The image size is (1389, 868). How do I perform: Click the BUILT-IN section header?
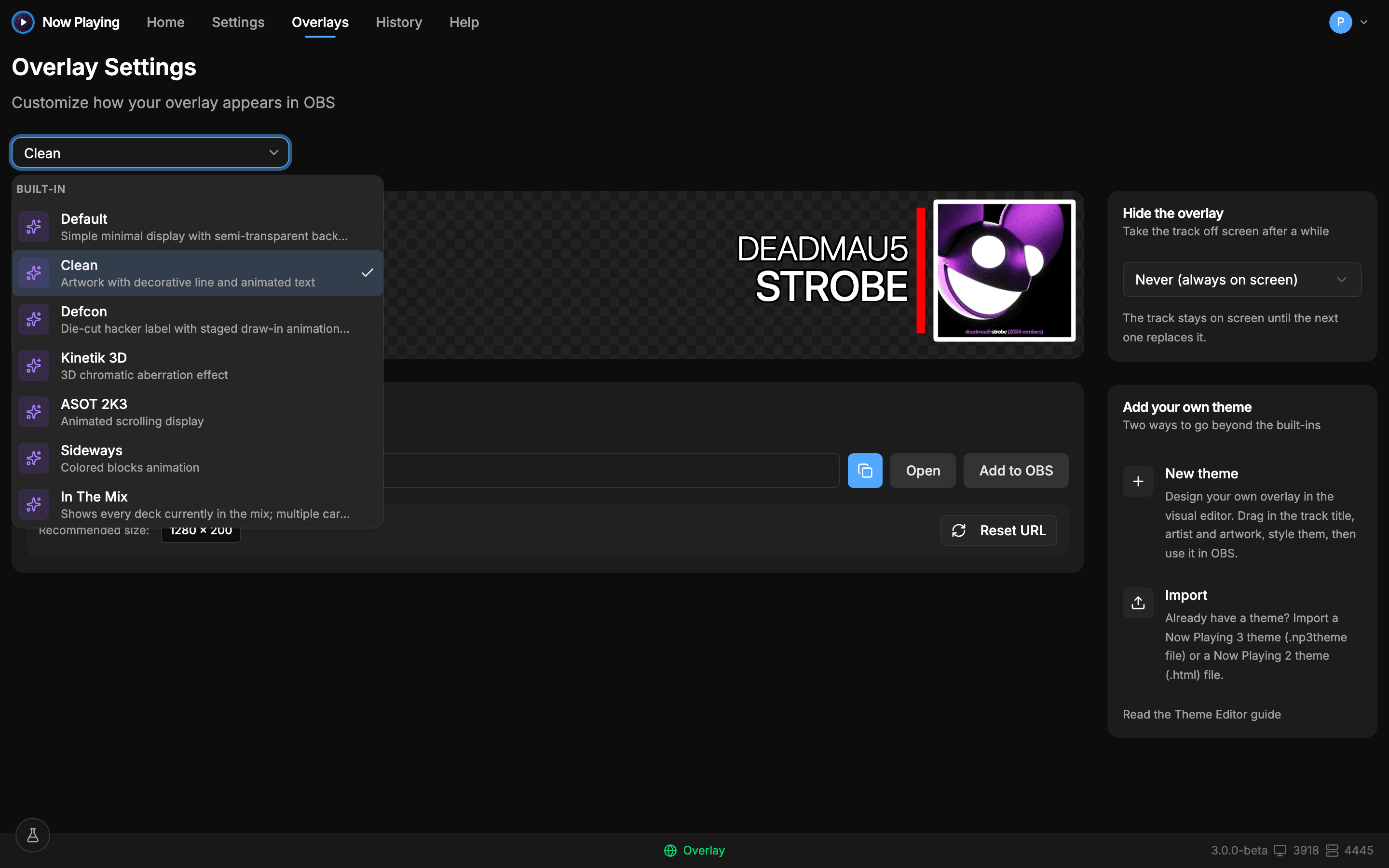pyautogui.click(x=41, y=189)
